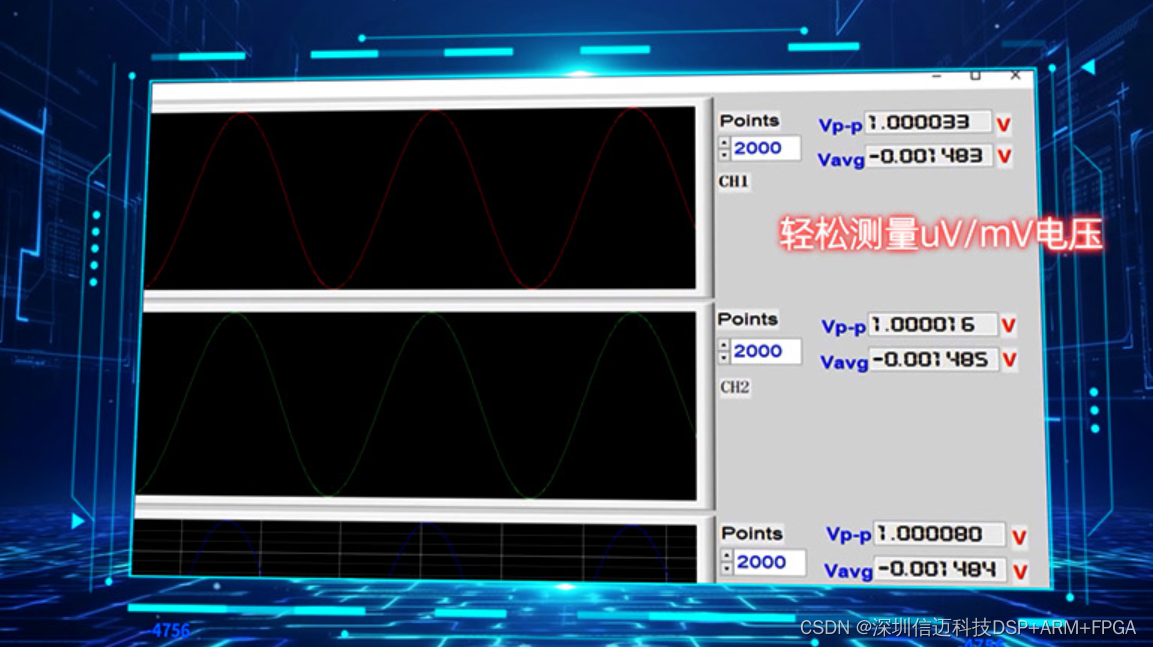
Task: Click third channel Points field showing 2000
Action: [769, 562]
